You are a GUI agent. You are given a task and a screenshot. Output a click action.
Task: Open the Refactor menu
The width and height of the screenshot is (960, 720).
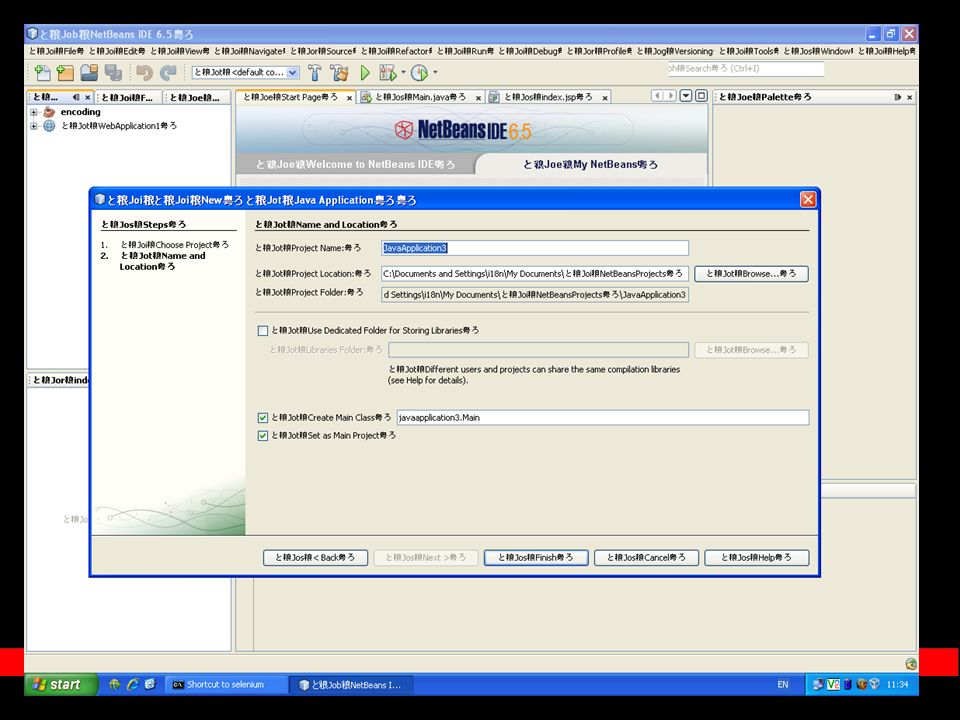coord(397,51)
